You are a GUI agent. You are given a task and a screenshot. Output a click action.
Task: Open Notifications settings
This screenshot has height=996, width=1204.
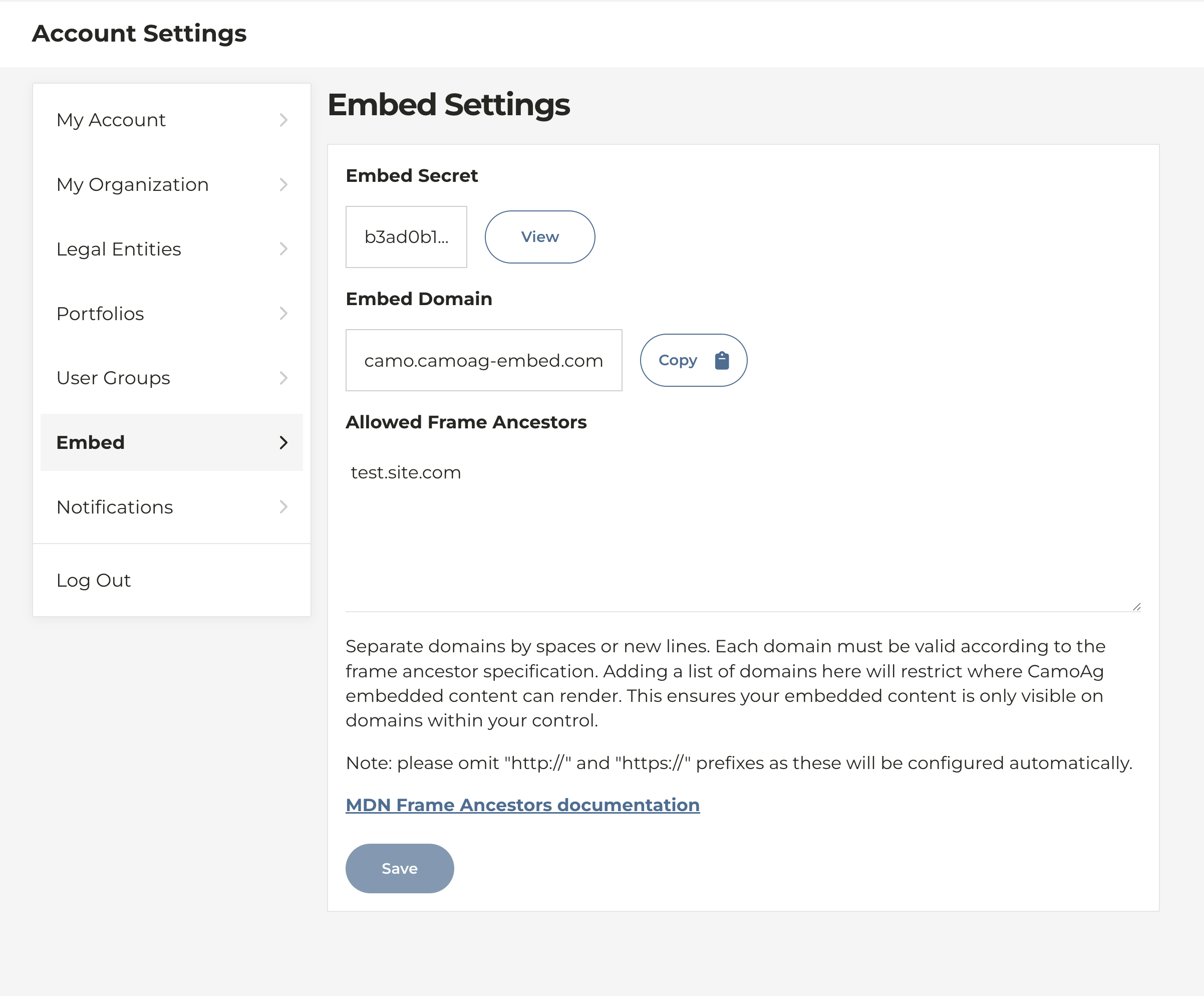tap(115, 507)
